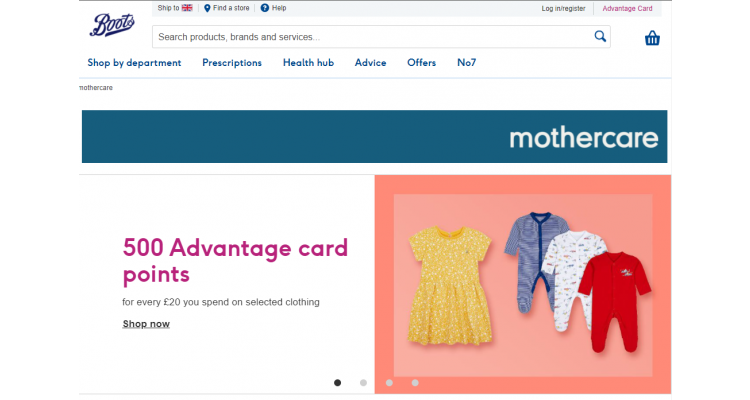750x400 pixels.
Task: Click the mothercare breadcrumb text
Action: (96, 88)
